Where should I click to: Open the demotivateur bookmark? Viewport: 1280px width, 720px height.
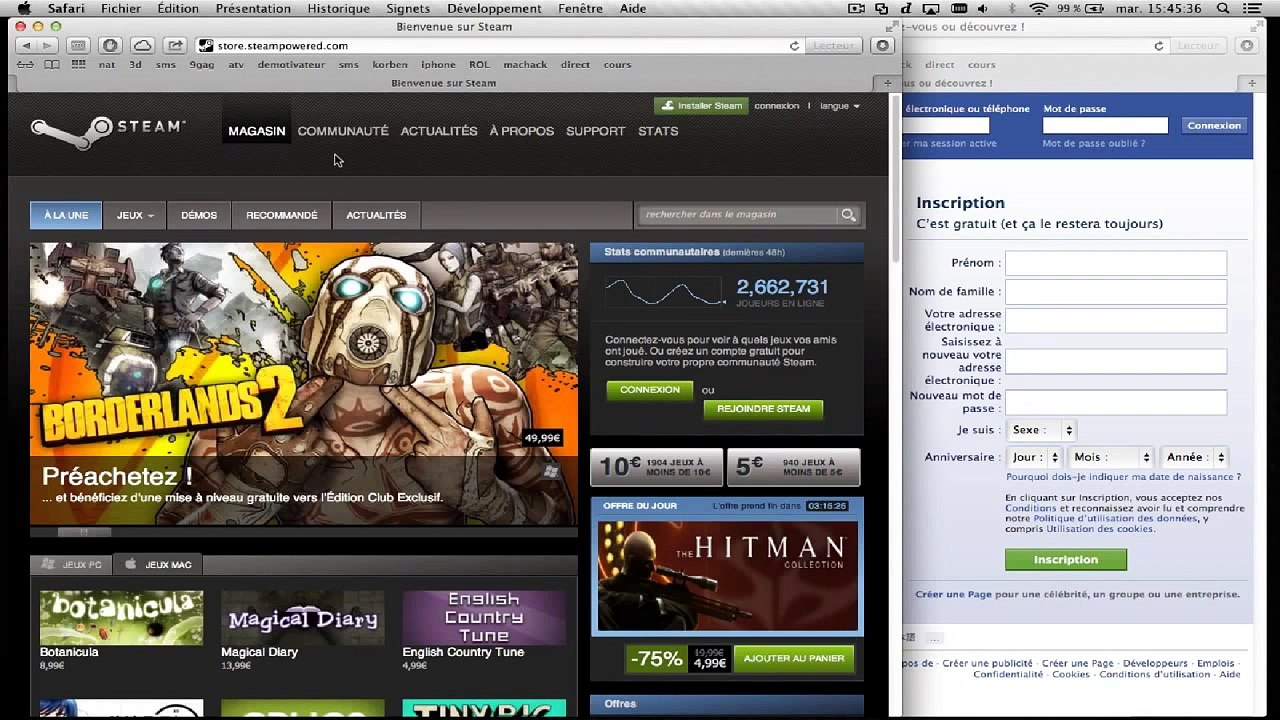pos(291,65)
